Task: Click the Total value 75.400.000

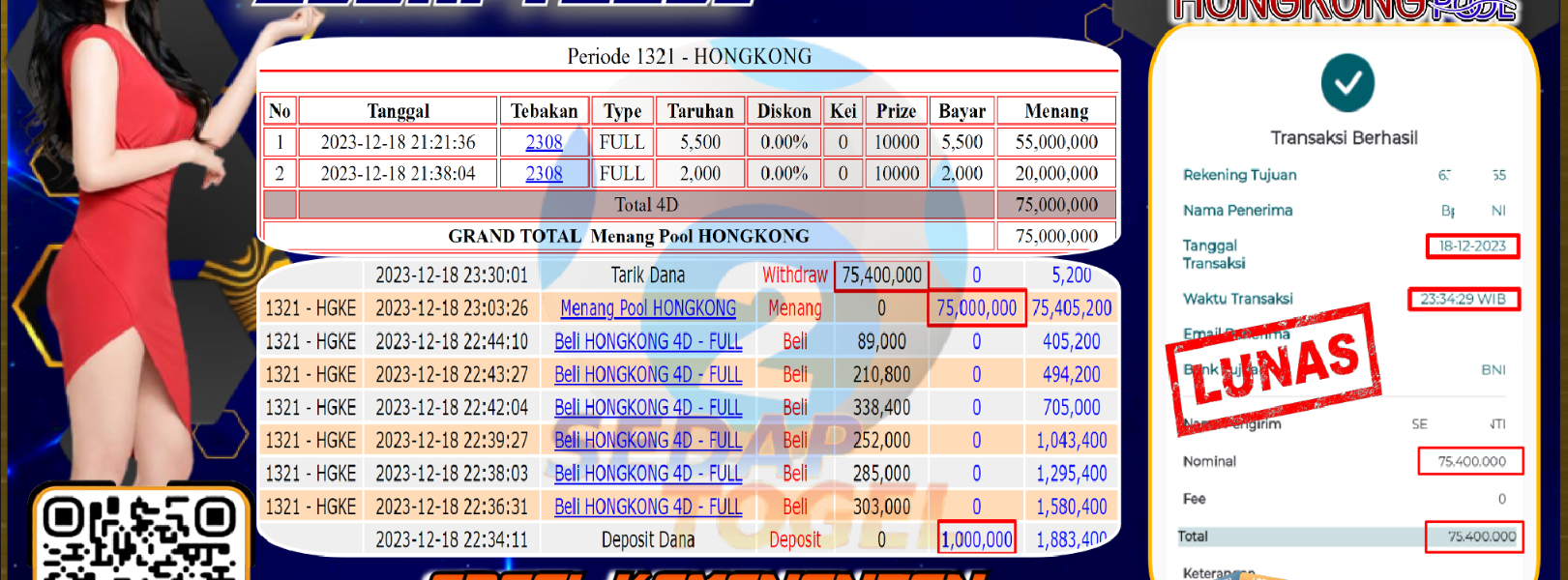Action: tap(1475, 536)
